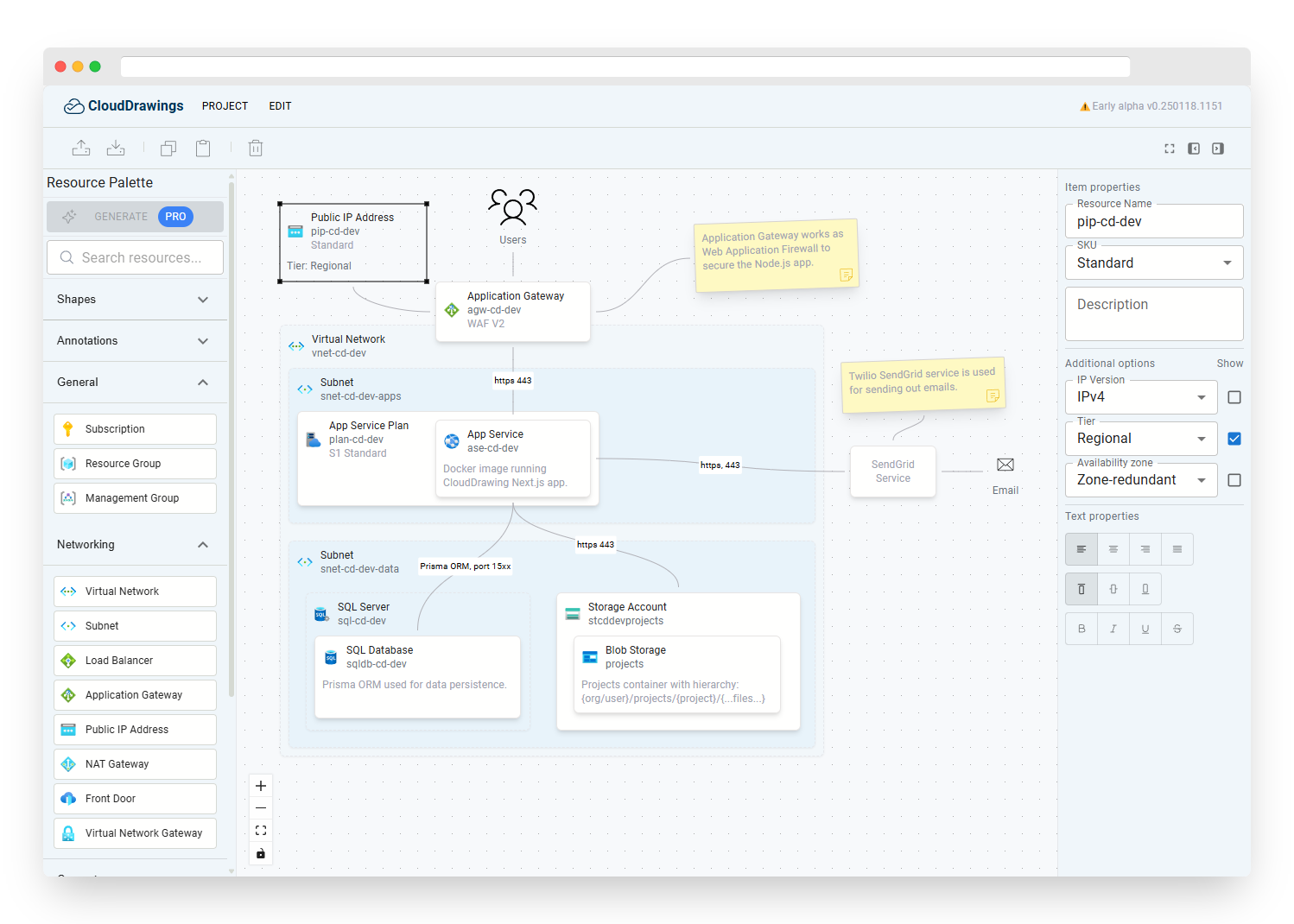Click the browser address bar
Image resolution: width=1294 pixels, height=924 pixels.
coord(625,66)
